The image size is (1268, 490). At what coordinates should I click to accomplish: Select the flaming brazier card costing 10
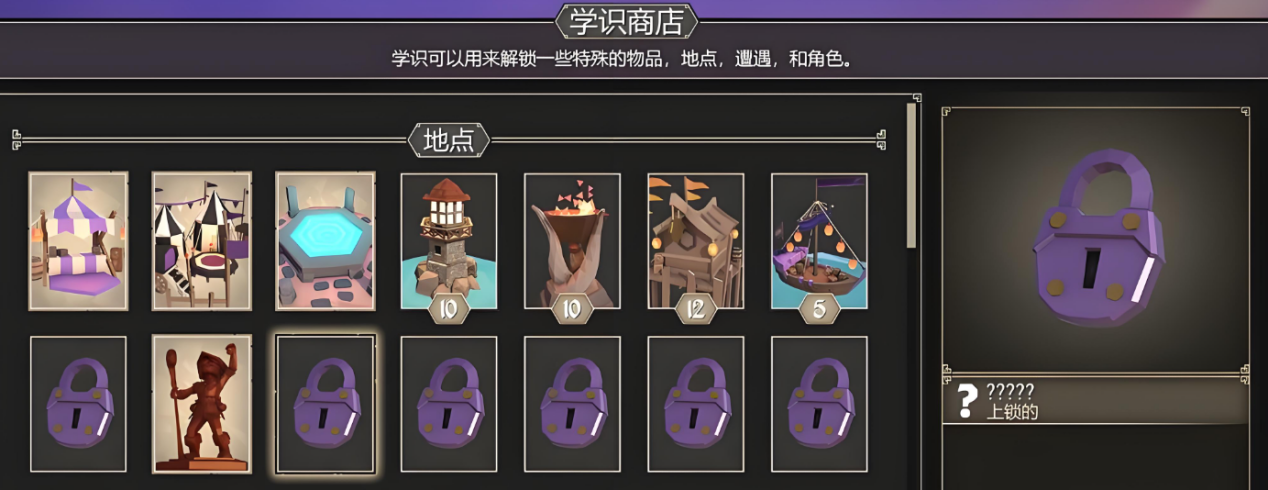(572, 241)
